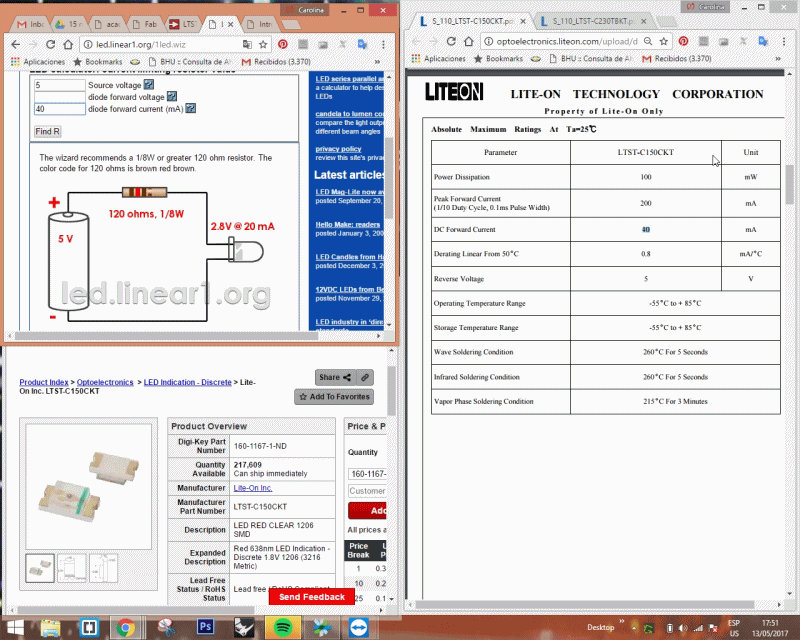Click Pinterest extension in Lite-On PDF window
800x640 pixels.
(683, 41)
